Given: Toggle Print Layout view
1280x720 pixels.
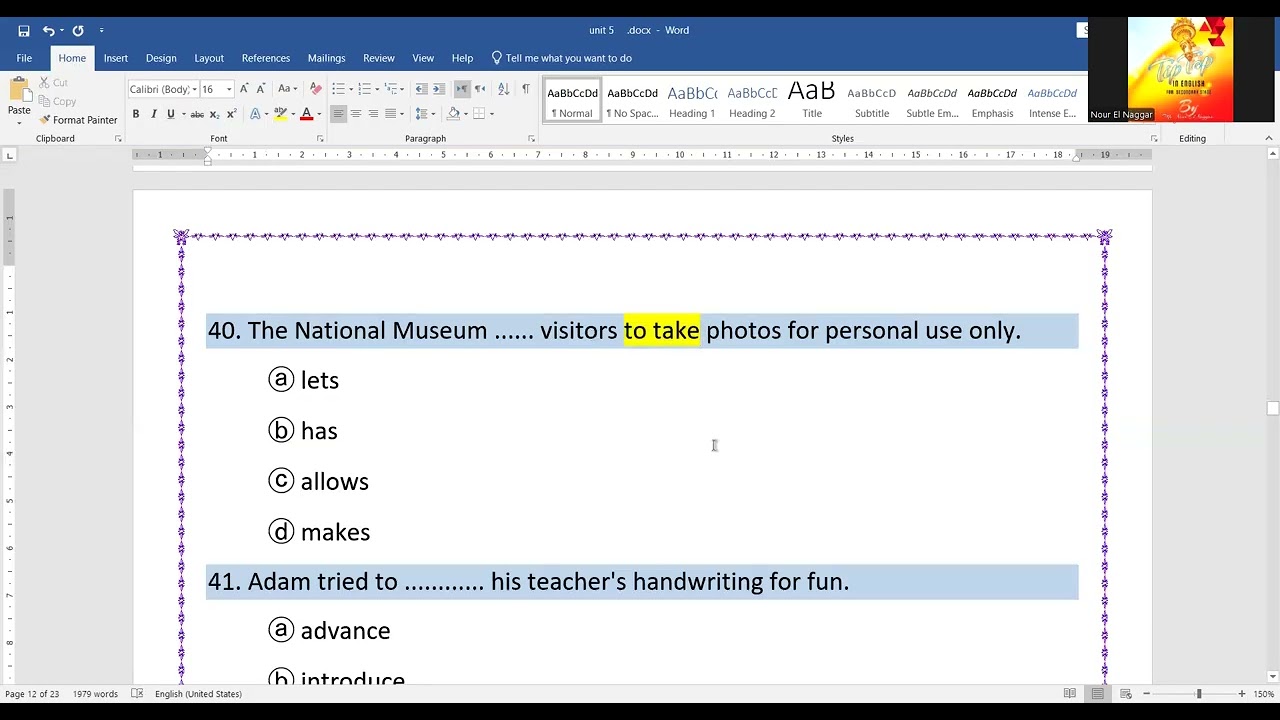Looking at the screenshot, I should tap(1098, 694).
